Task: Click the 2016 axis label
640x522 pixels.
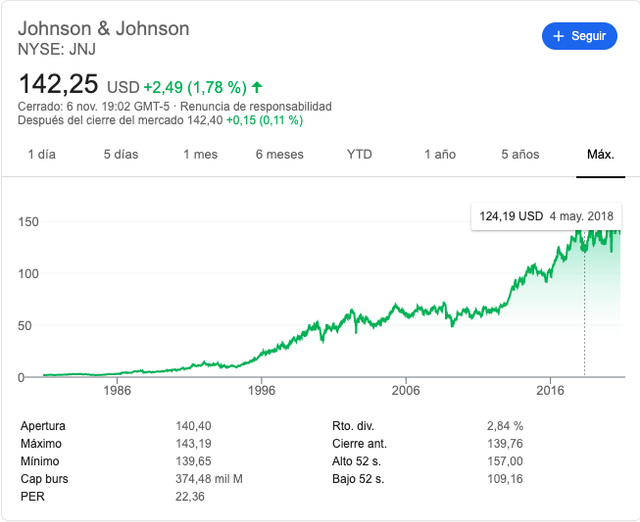Action: click(550, 391)
